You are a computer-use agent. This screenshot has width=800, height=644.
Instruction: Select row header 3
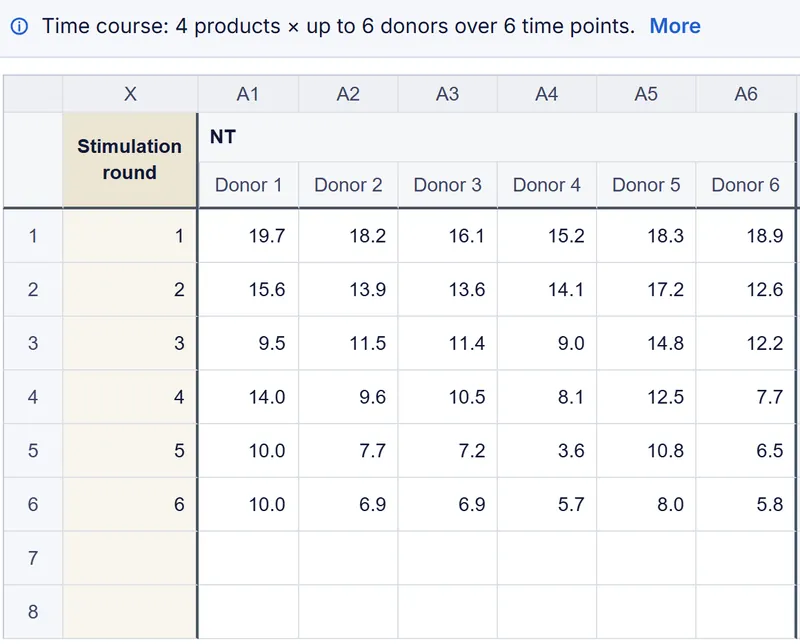click(33, 343)
